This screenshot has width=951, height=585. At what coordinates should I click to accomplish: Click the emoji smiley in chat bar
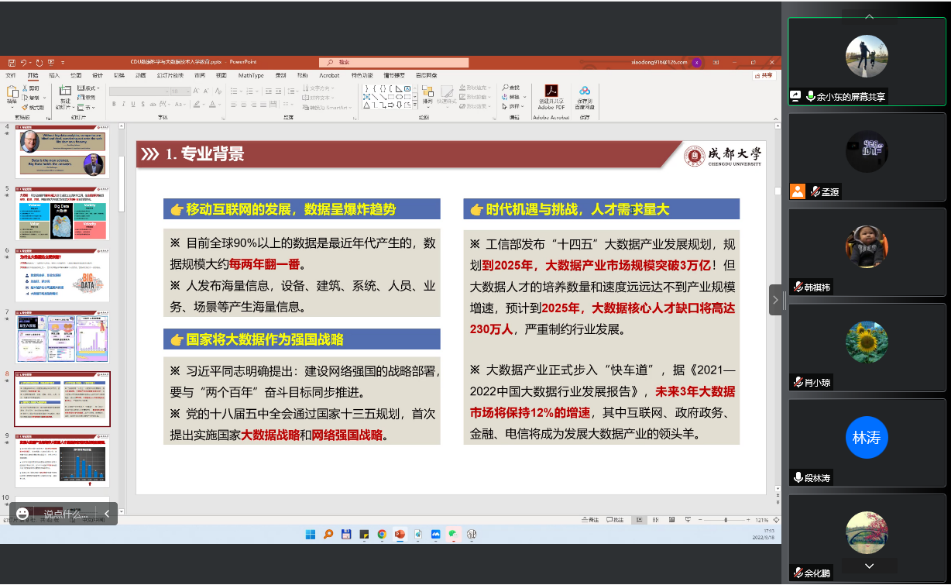click(23, 514)
